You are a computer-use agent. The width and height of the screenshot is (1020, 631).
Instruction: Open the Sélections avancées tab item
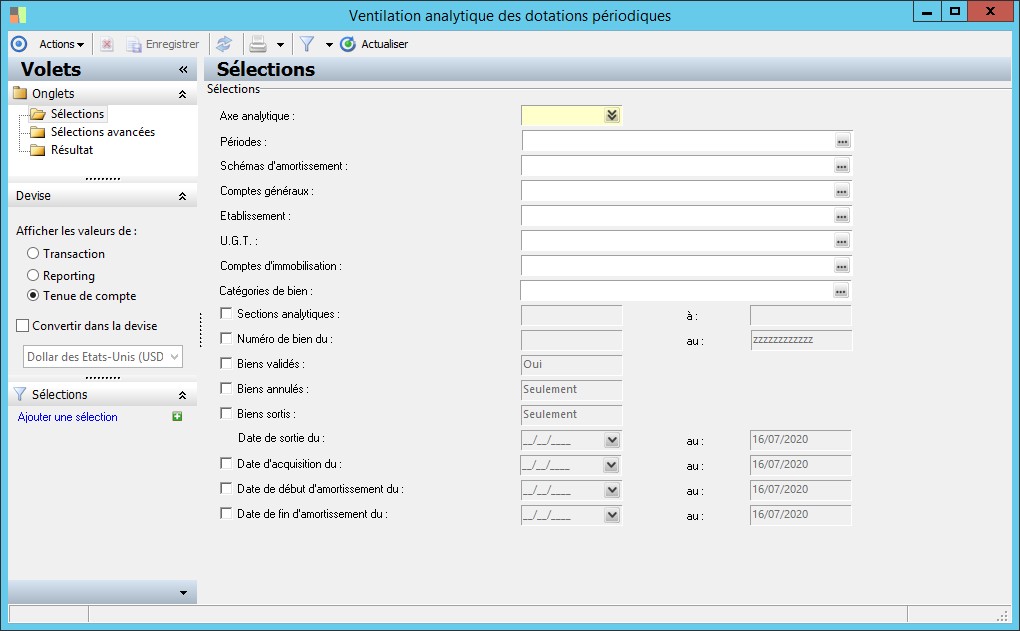click(102, 132)
